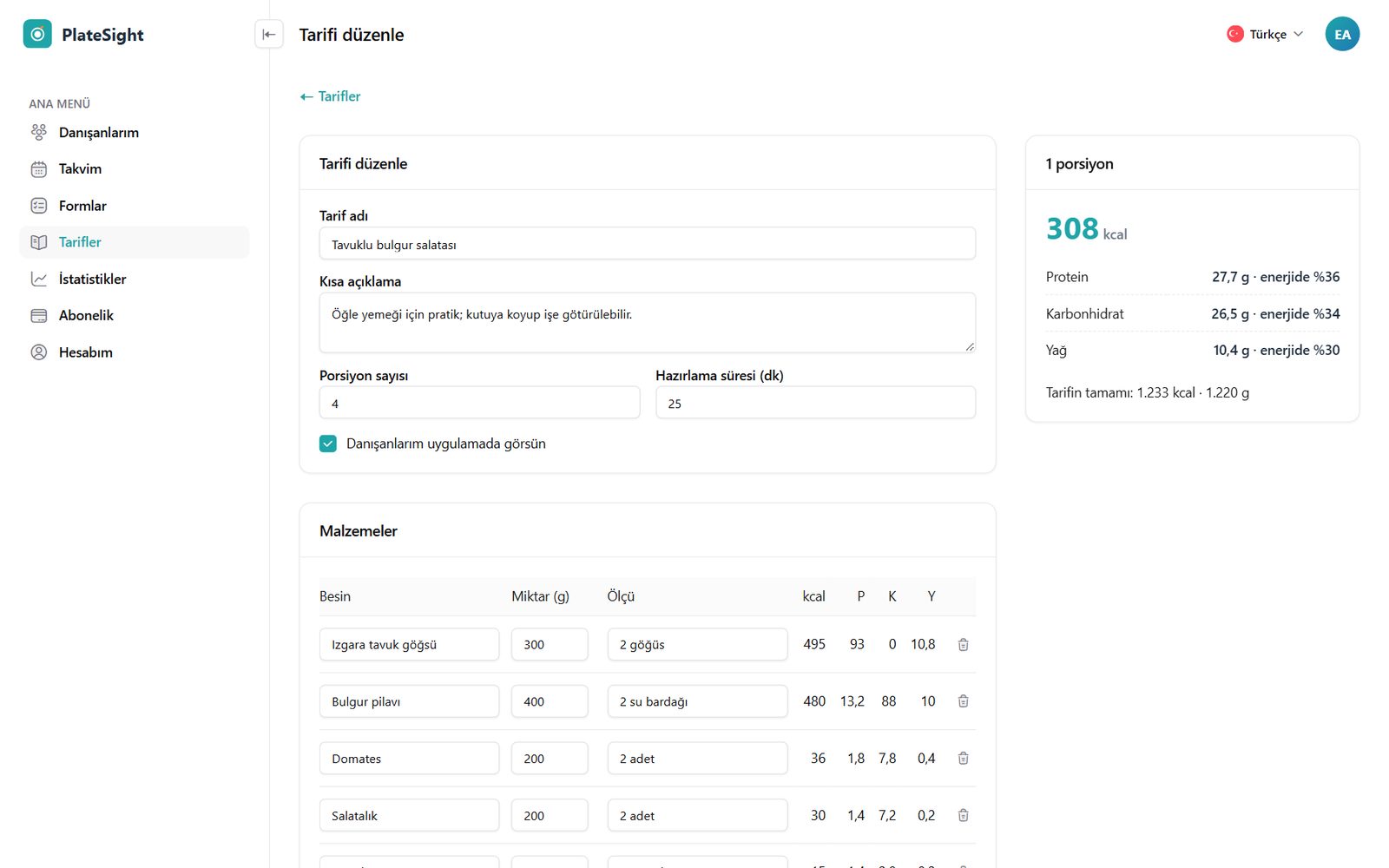
Task: Edit the '2 su bardağı' measure field
Action: coord(697,701)
